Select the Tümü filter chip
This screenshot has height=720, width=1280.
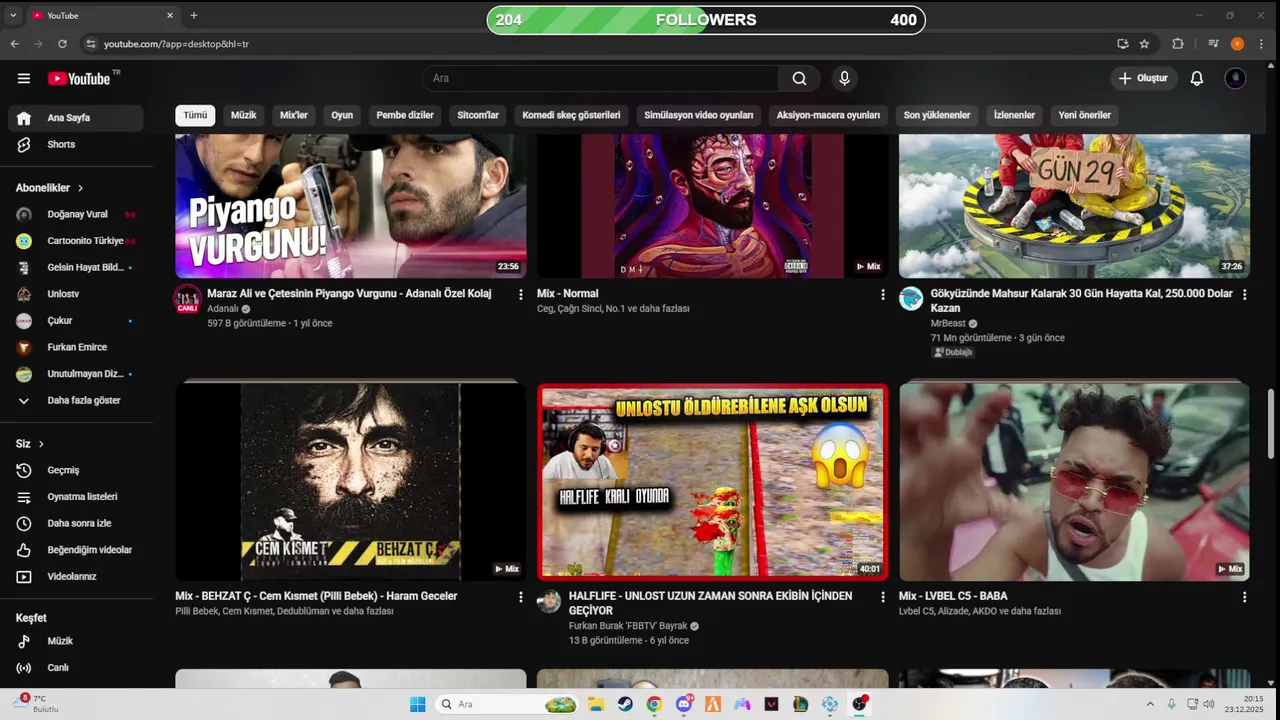click(x=195, y=115)
